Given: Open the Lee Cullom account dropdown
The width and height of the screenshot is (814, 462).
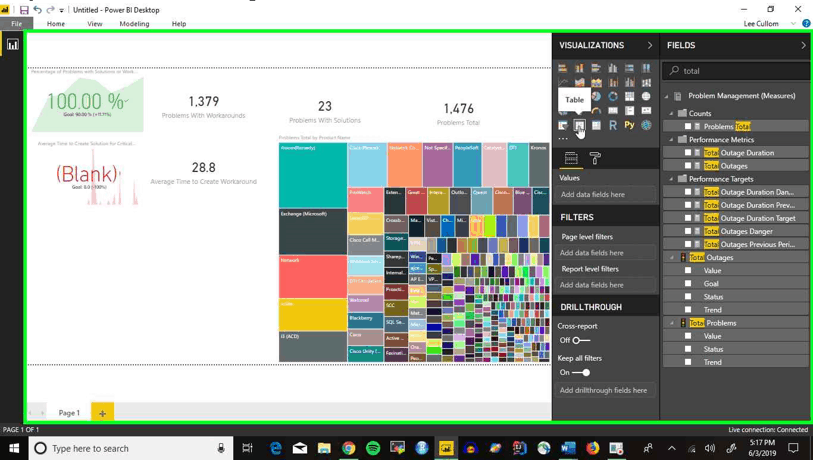Looking at the screenshot, I should click(793, 24).
